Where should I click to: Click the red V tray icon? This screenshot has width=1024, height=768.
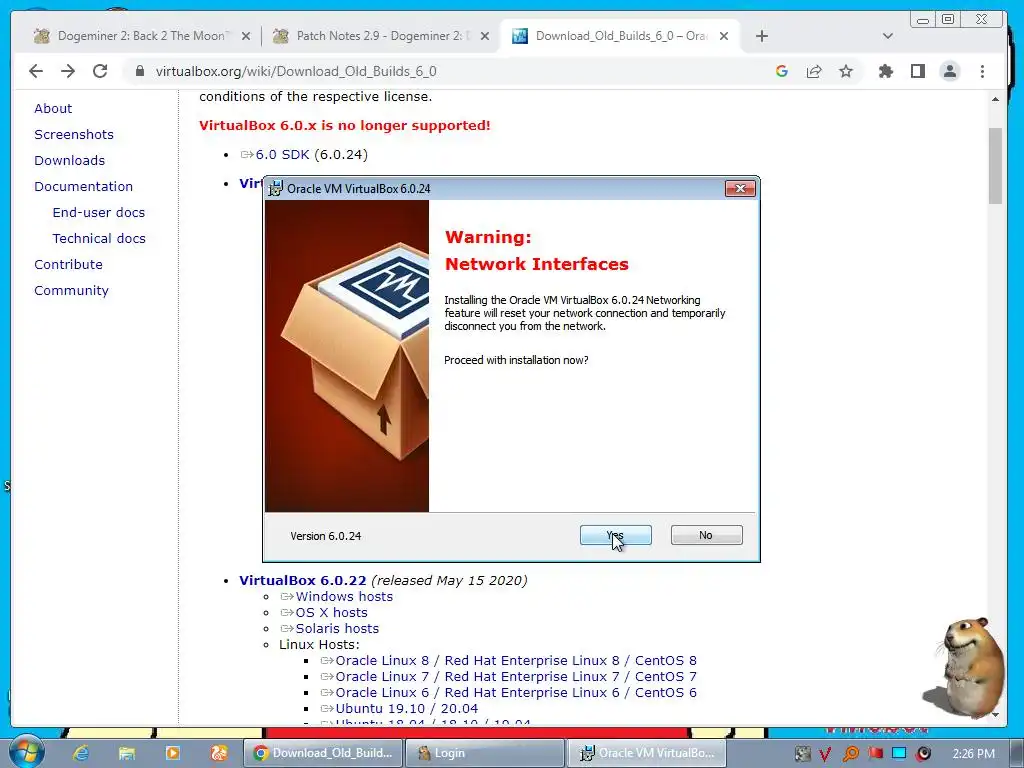[825, 754]
